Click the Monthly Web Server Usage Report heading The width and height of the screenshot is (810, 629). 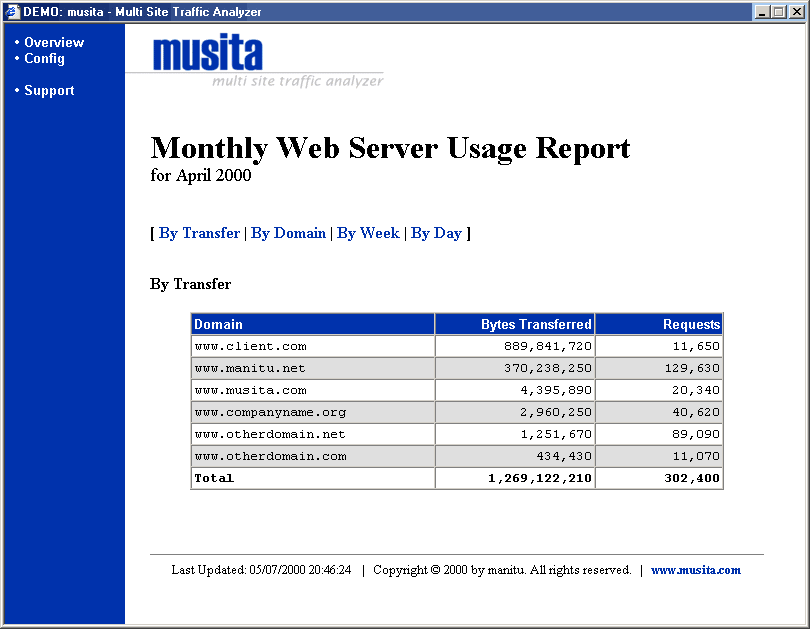click(390, 149)
